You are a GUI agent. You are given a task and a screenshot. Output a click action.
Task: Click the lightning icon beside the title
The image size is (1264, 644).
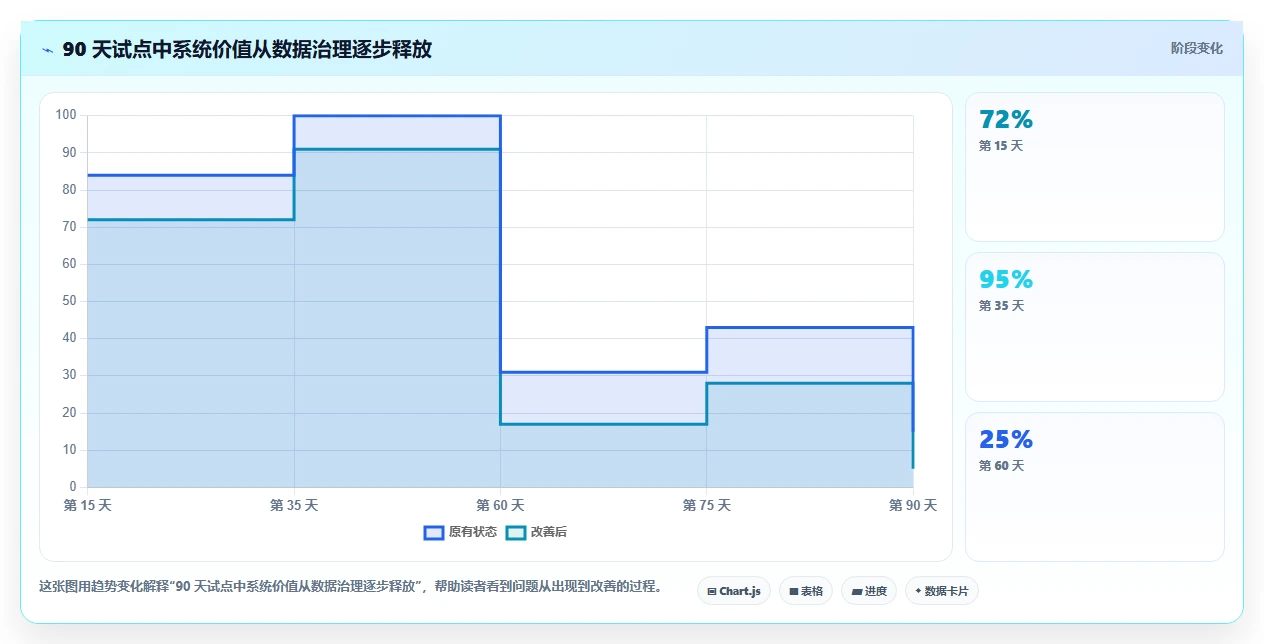point(47,50)
